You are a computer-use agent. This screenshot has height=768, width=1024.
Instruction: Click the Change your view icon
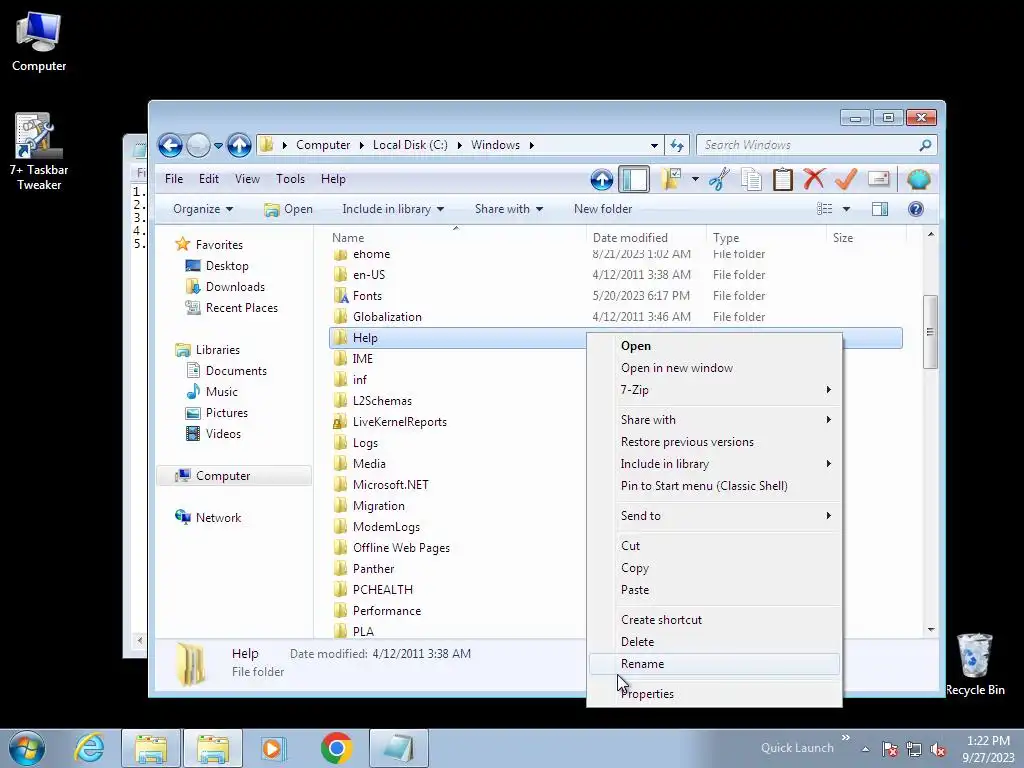[825, 209]
